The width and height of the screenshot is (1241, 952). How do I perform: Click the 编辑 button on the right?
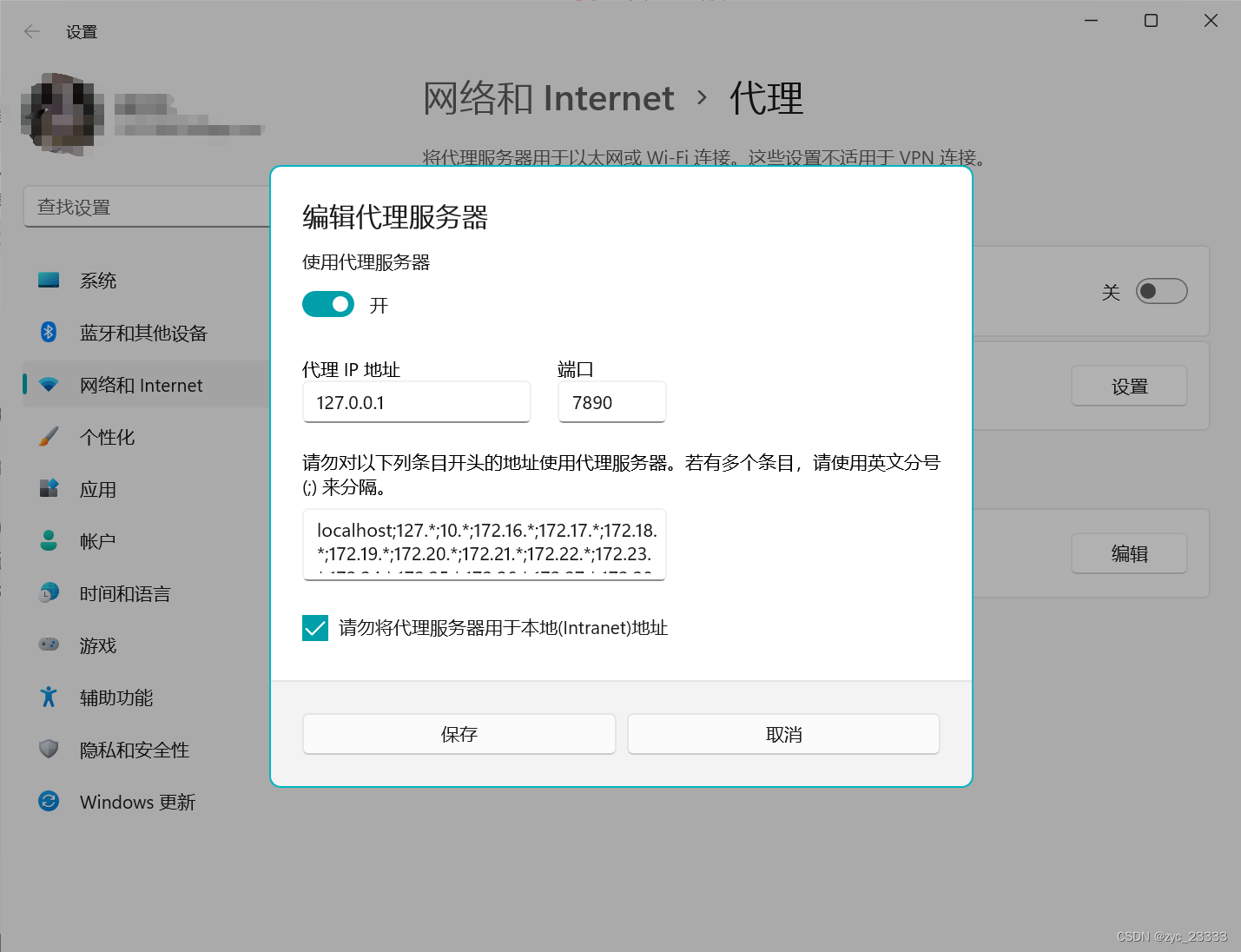[1129, 553]
